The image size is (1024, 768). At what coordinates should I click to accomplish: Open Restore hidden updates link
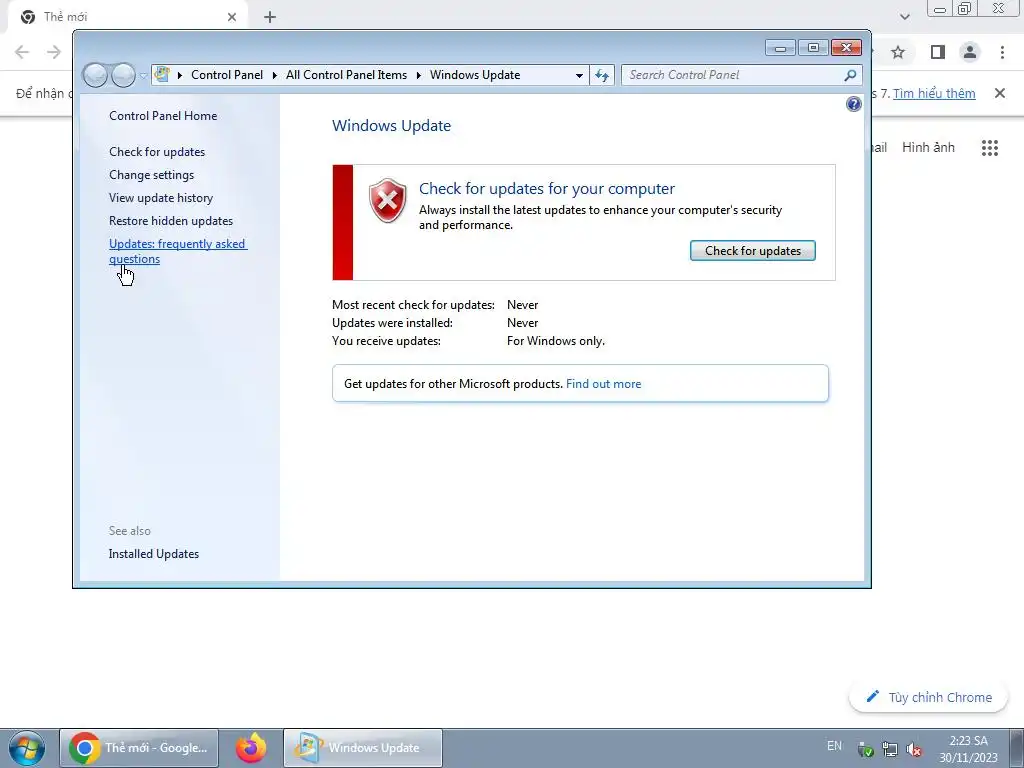click(170, 221)
